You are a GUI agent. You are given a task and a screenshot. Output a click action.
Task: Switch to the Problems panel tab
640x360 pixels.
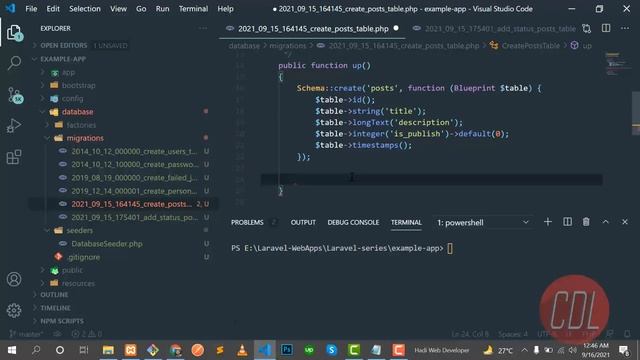coord(247,222)
